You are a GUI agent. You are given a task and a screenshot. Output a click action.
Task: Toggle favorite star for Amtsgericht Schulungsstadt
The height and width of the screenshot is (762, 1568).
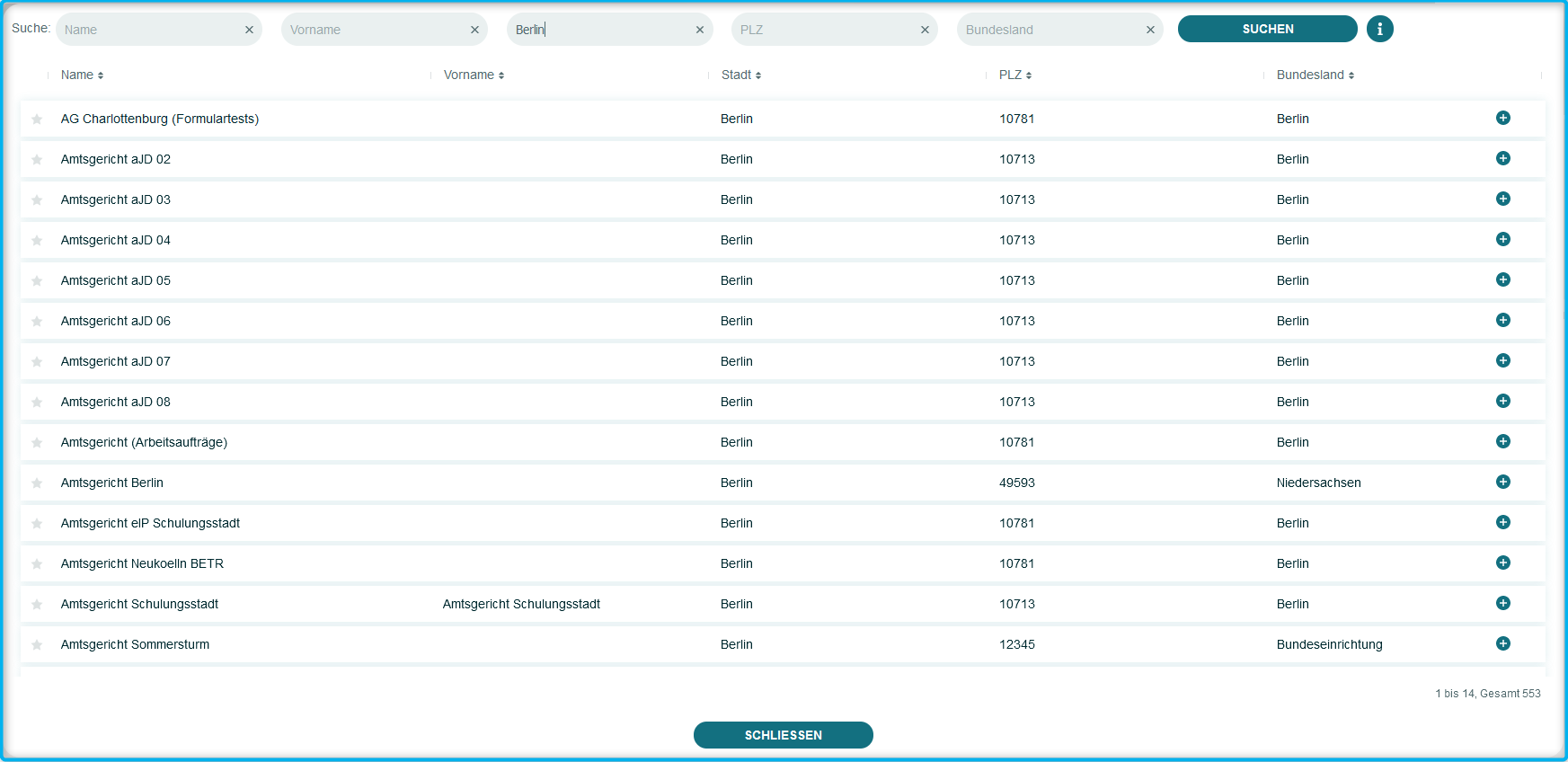37,605
